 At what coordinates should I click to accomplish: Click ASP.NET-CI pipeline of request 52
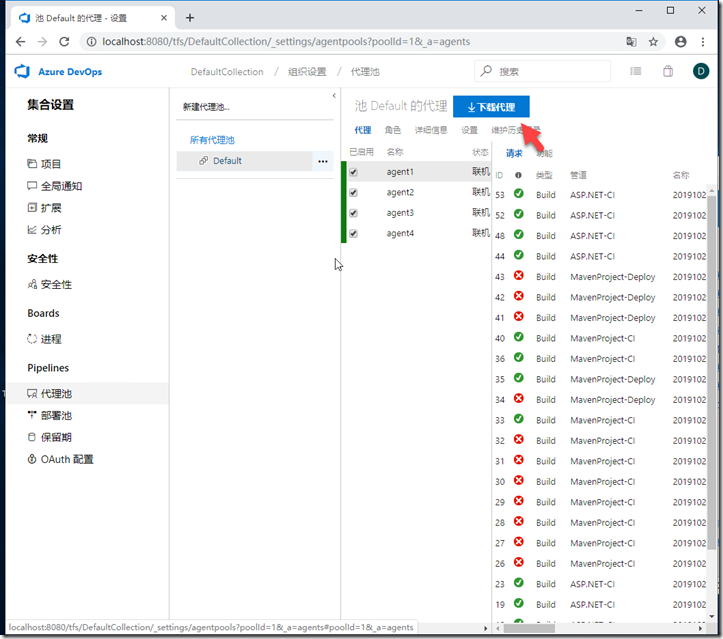click(593, 215)
